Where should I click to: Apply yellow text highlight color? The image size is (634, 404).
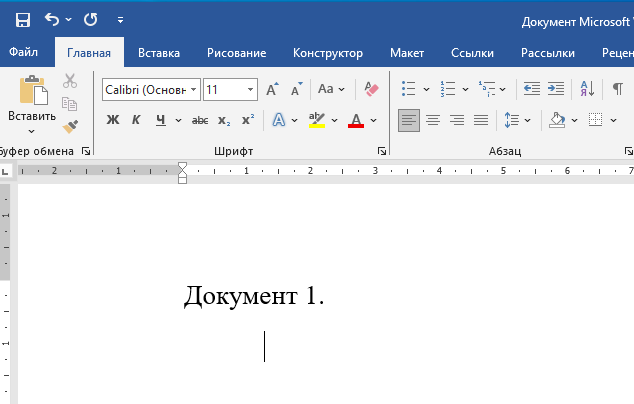click(317, 120)
